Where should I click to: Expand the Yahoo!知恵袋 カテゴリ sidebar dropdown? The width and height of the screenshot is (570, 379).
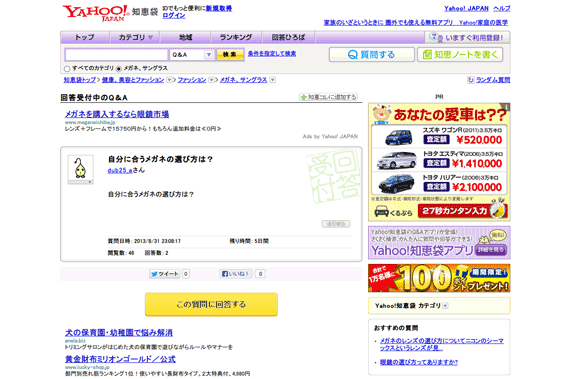pyautogui.click(x=445, y=306)
